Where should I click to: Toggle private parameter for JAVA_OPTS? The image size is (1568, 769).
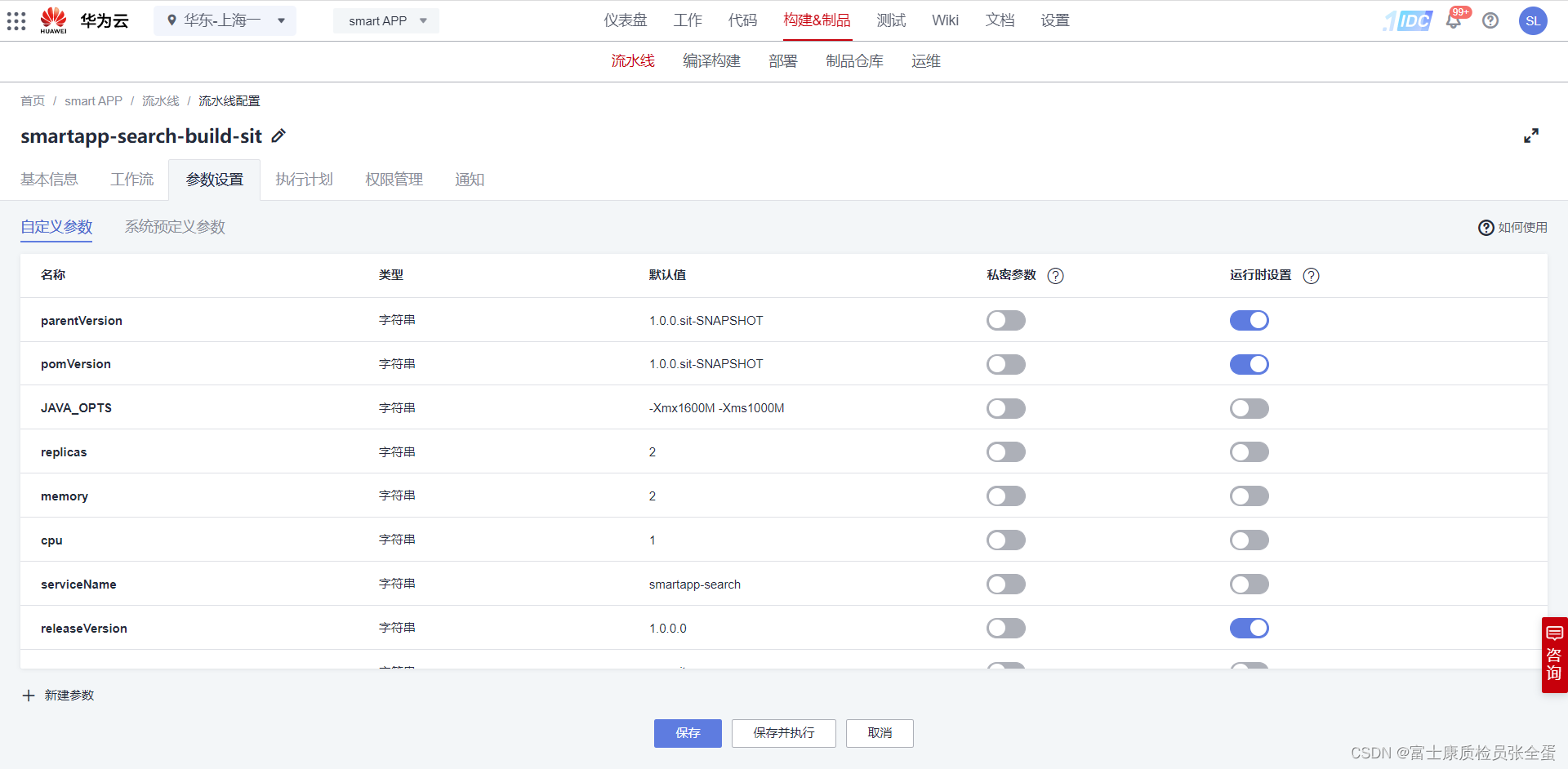click(1005, 408)
